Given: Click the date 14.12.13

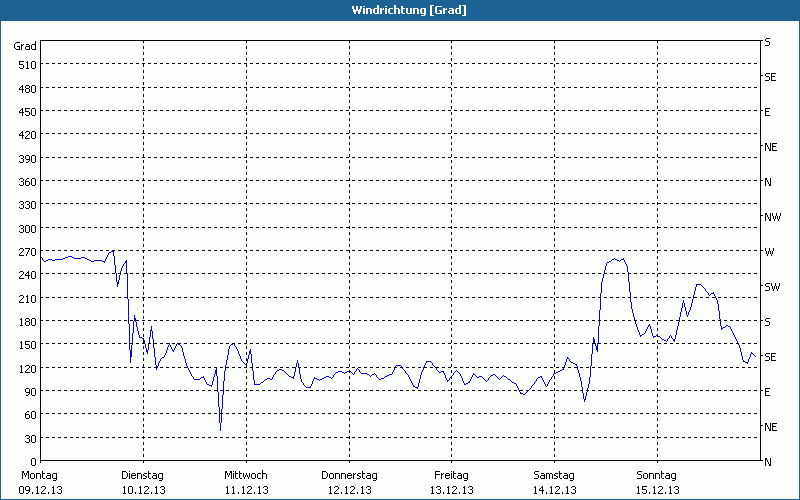Looking at the screenshot, I should tap(555, 490).
